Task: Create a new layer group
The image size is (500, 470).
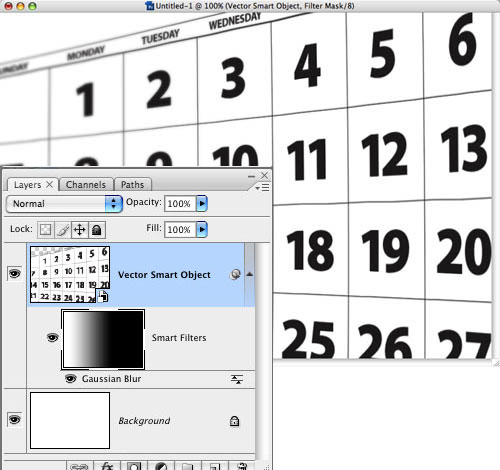Action: click(187, 466)
